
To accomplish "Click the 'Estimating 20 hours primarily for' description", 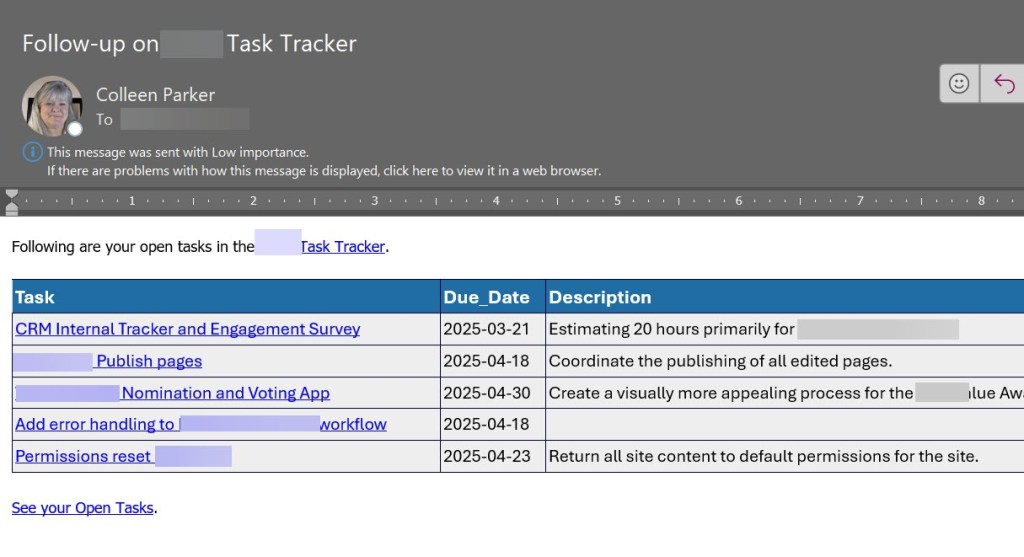I will (671, 329).
